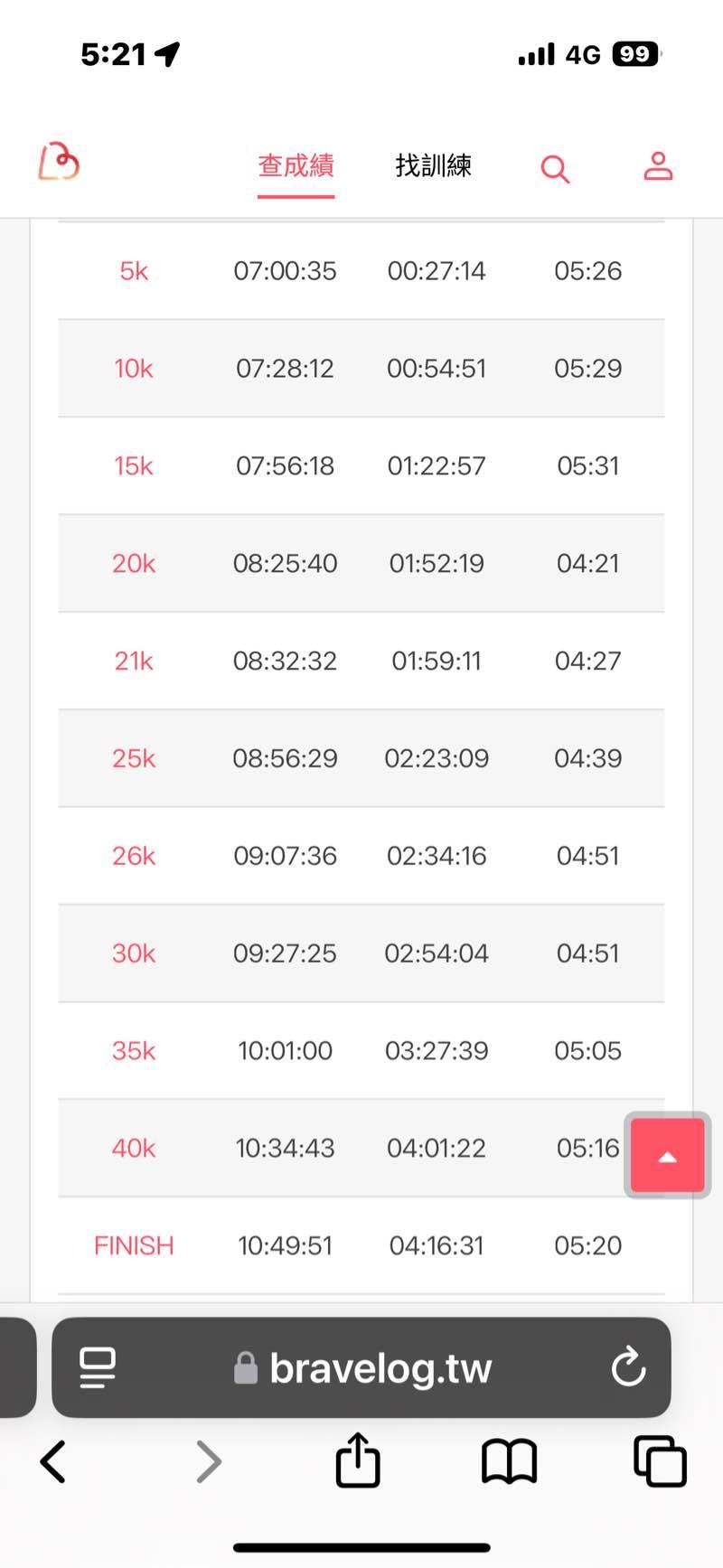Image resolution: width=723 pixels, height=1568 pixels.
Task: Switch to the 查成績 tab
Action: [296, 166]
